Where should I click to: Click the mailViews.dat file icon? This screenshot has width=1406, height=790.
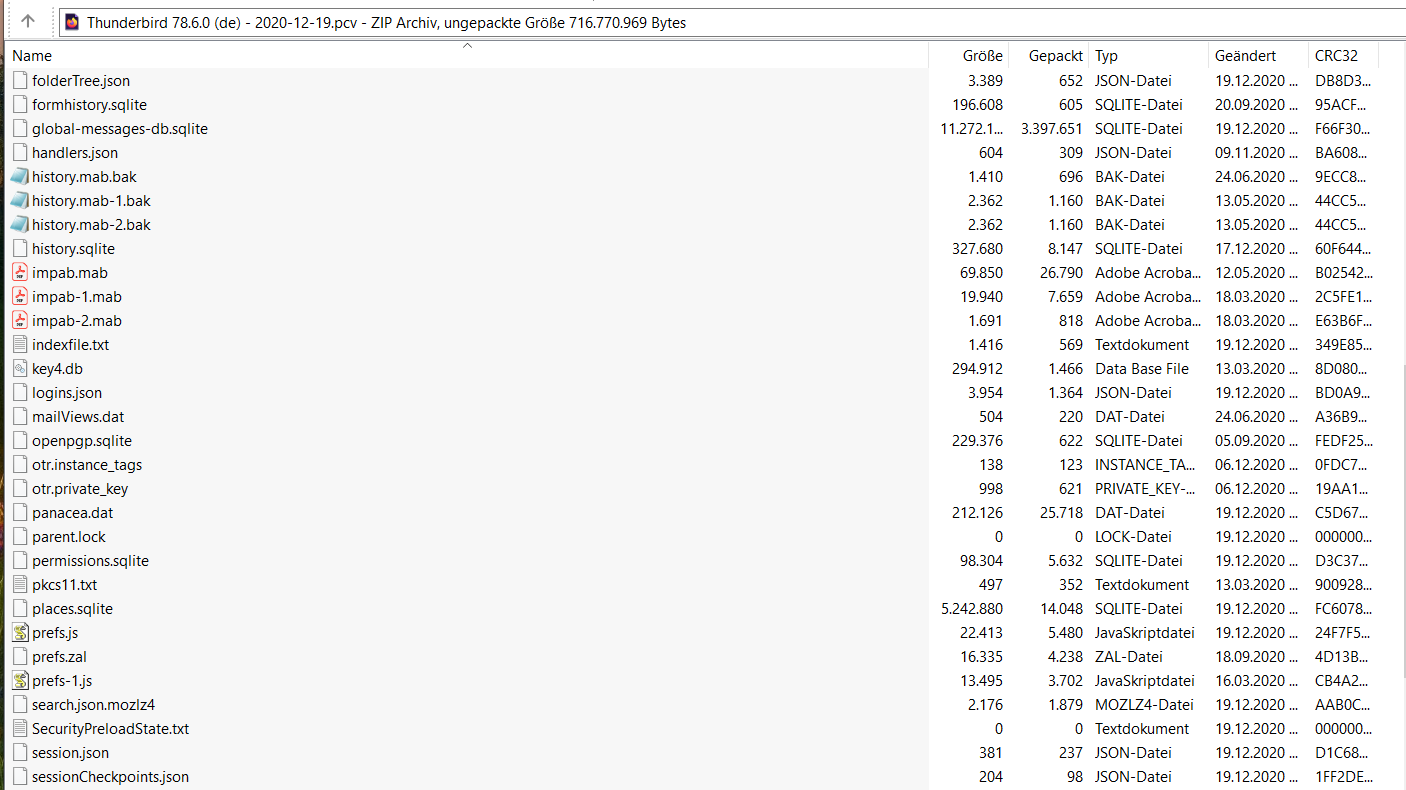click(x=20, y=417)
